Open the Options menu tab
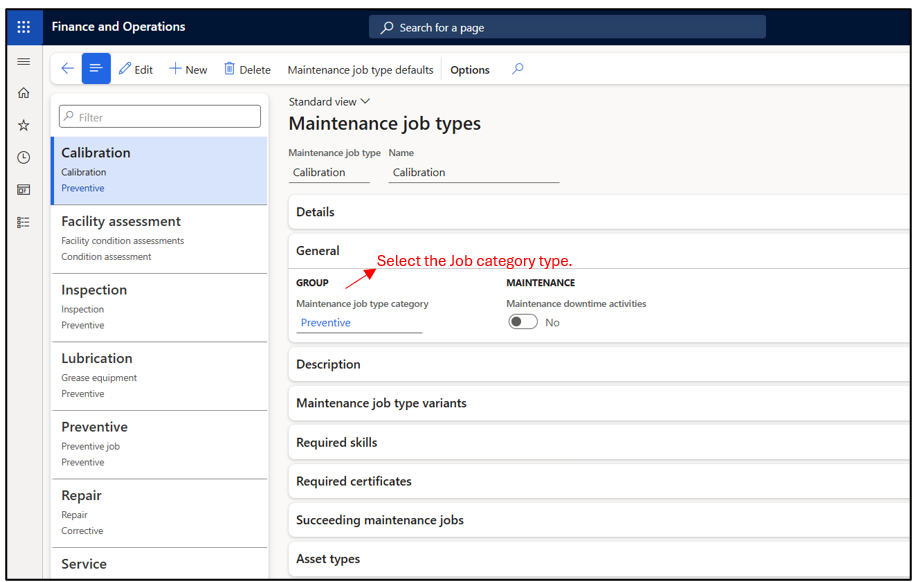 pyautogui.click(x=470, y=70)
